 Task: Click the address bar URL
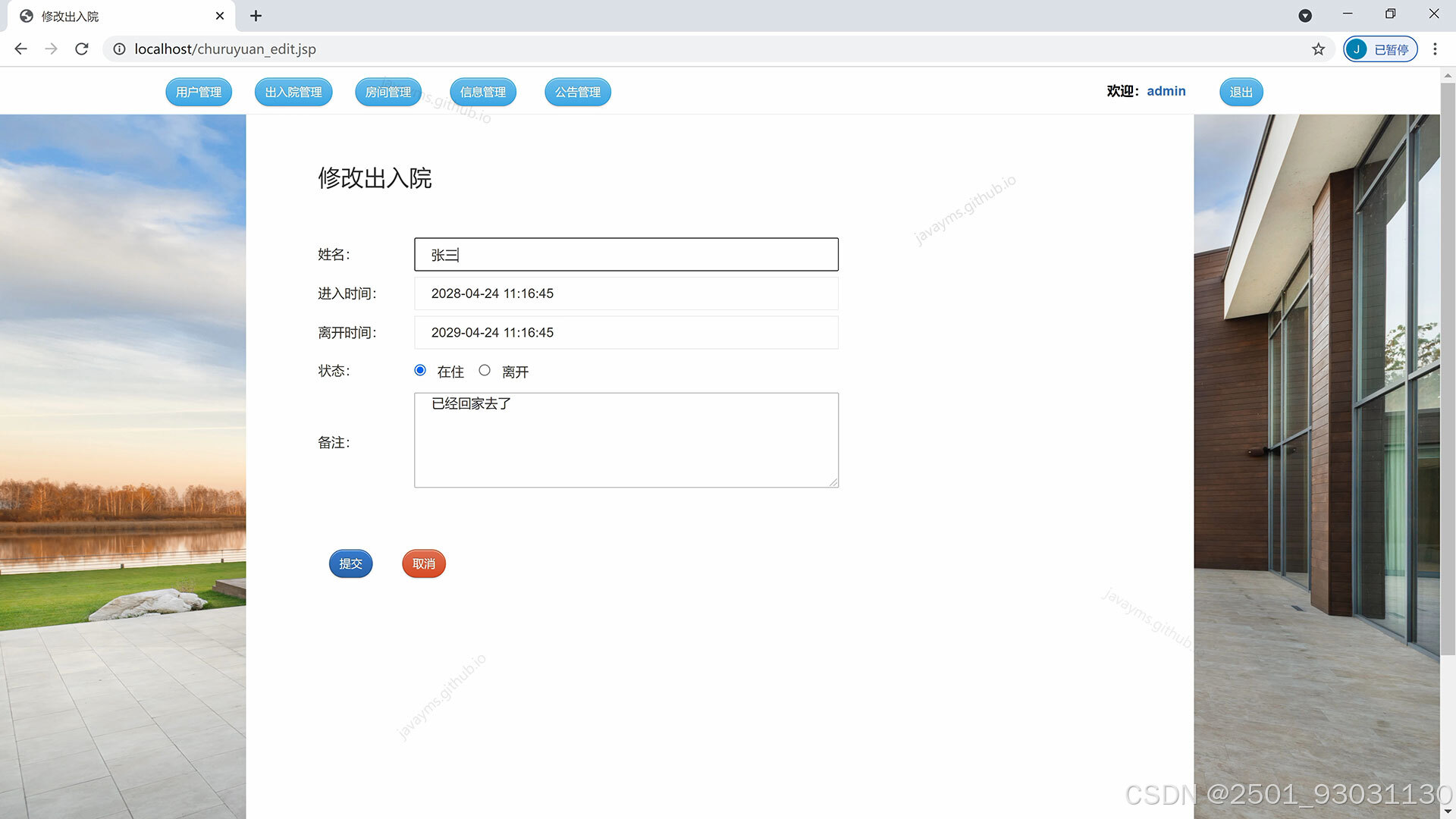224,49
